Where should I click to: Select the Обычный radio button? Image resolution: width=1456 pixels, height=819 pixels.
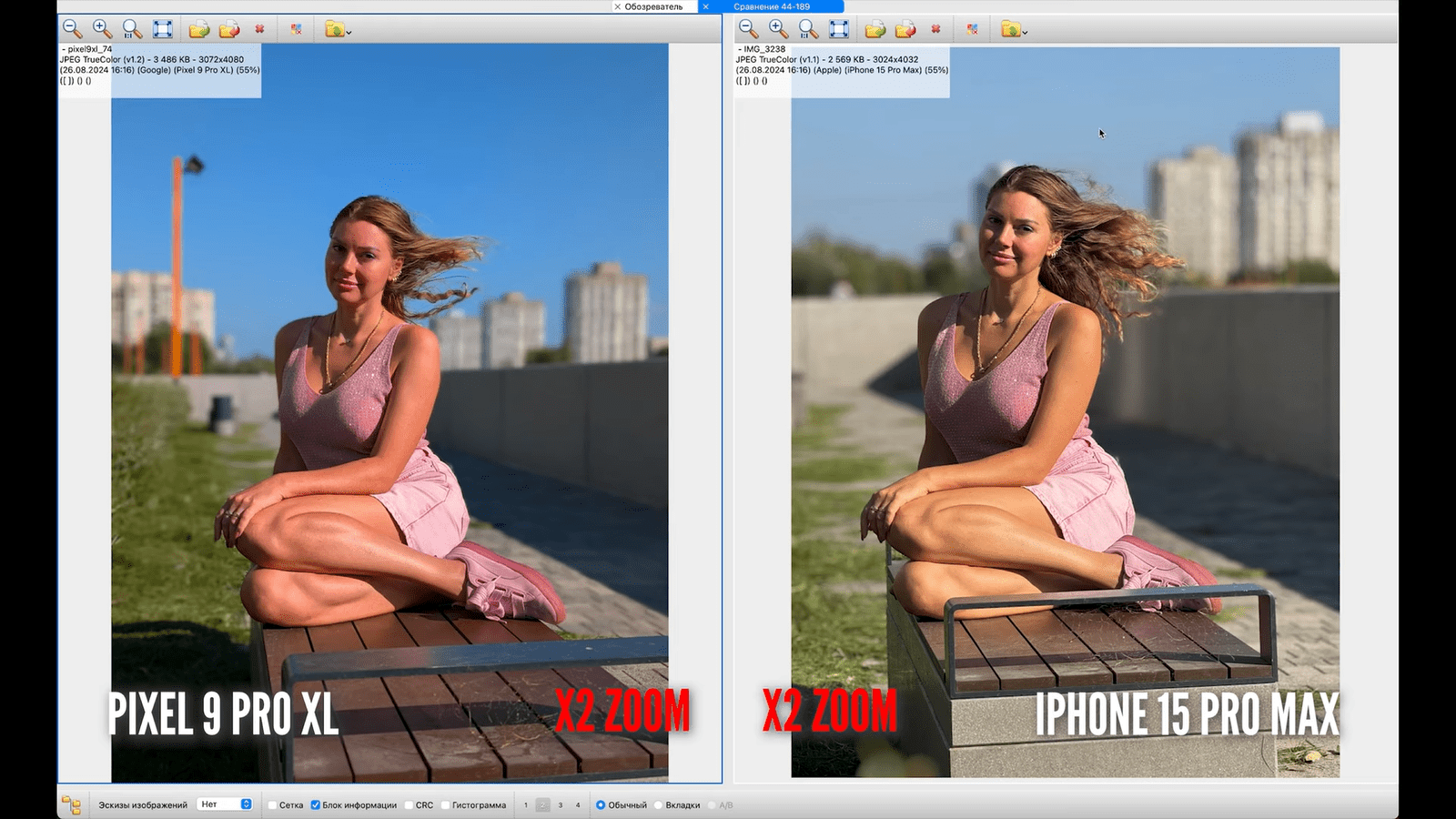click(601, 805)
